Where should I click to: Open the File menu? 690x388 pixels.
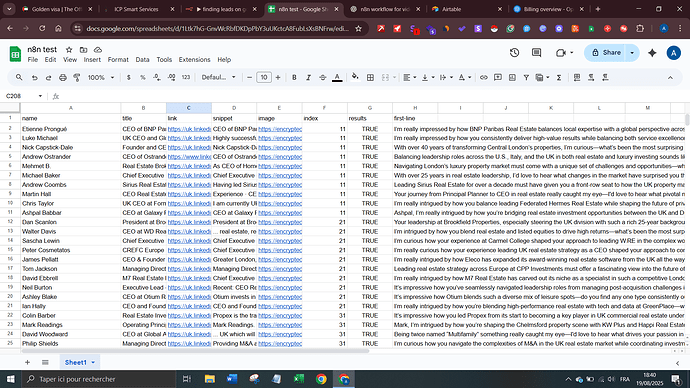click(33, 60)
